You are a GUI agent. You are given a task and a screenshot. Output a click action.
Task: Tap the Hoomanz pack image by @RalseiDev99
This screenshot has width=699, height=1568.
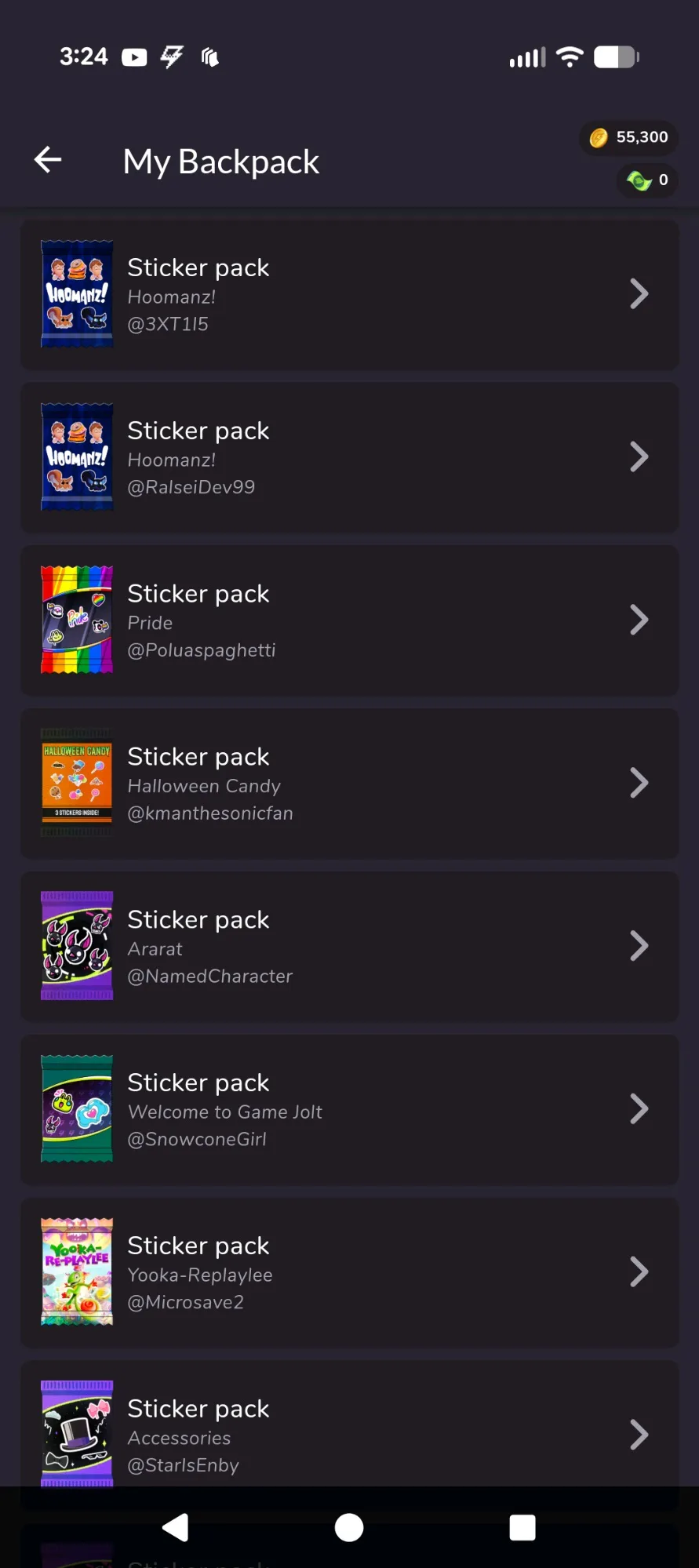coord(77,457)
